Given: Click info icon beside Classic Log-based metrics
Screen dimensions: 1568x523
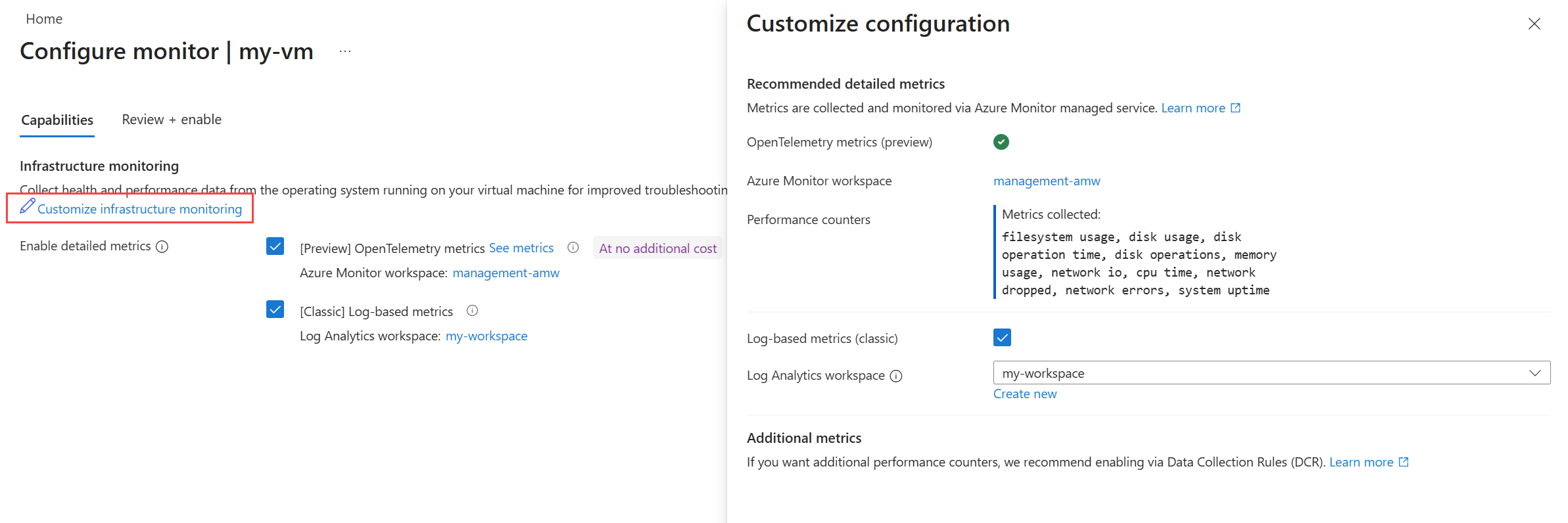Looking at the screenshot, I should (472, 311).
